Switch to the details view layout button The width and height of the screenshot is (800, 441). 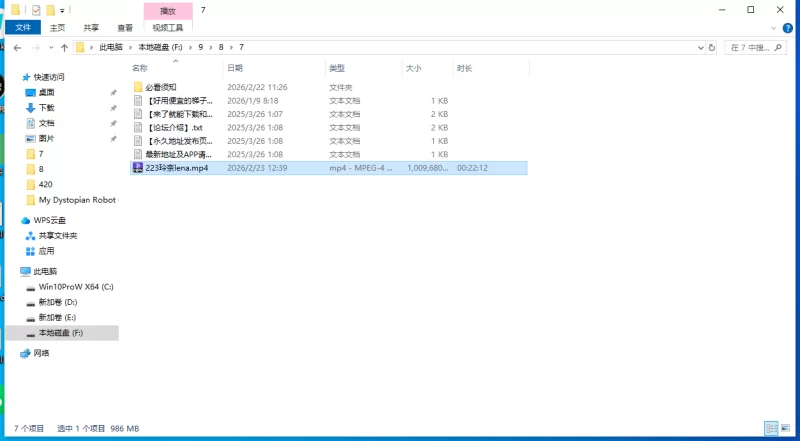click(x=771, y=428)
